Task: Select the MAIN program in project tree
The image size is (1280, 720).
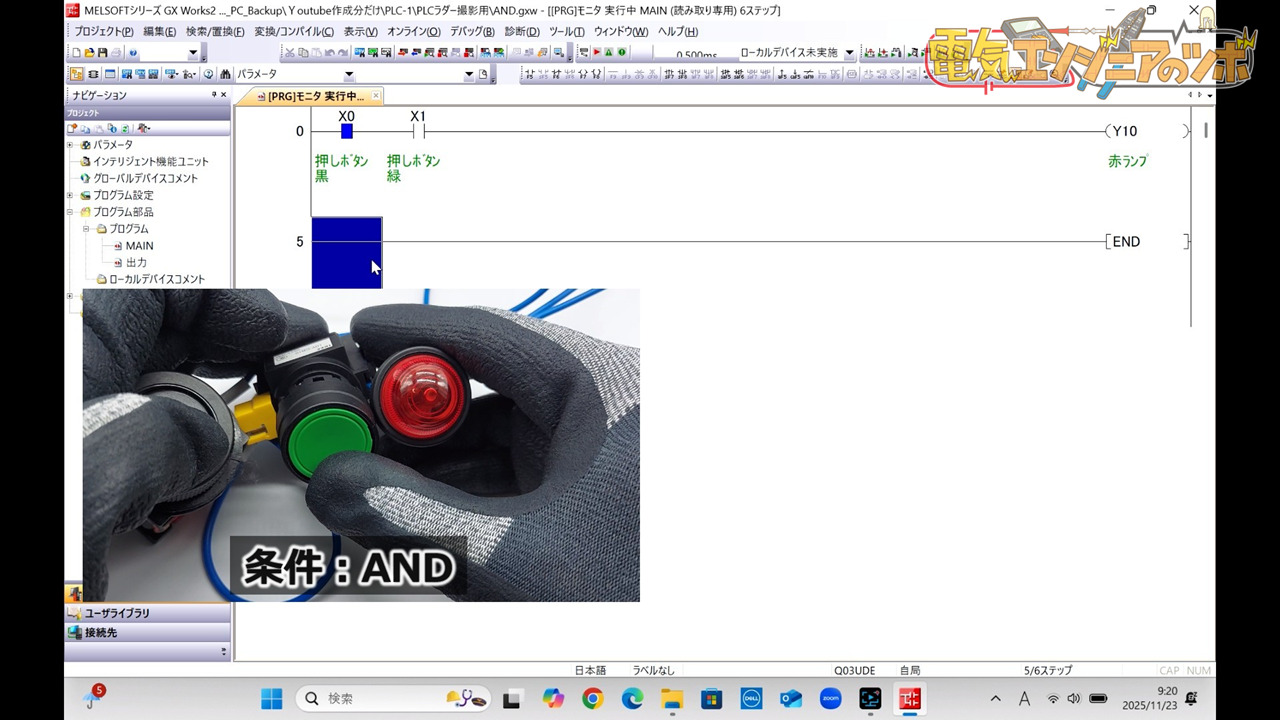Action: point(139,246)
